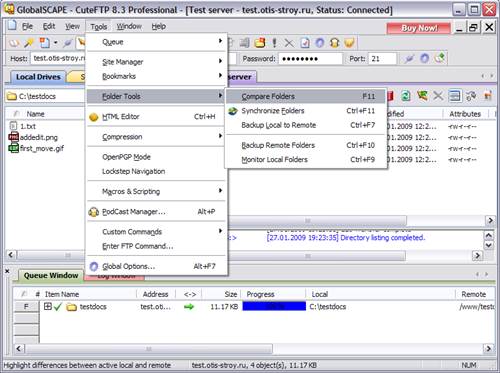This screenshot has height=373, width=500.
Task: Expand the testdocs queue item tree
Action: (x=48, y=306)
